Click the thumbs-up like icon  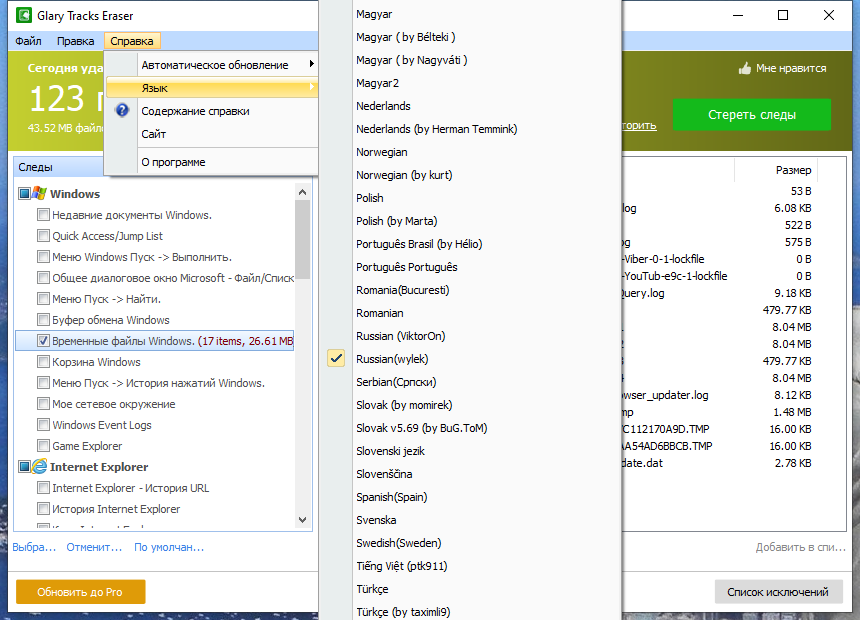(x=744, y=68)
